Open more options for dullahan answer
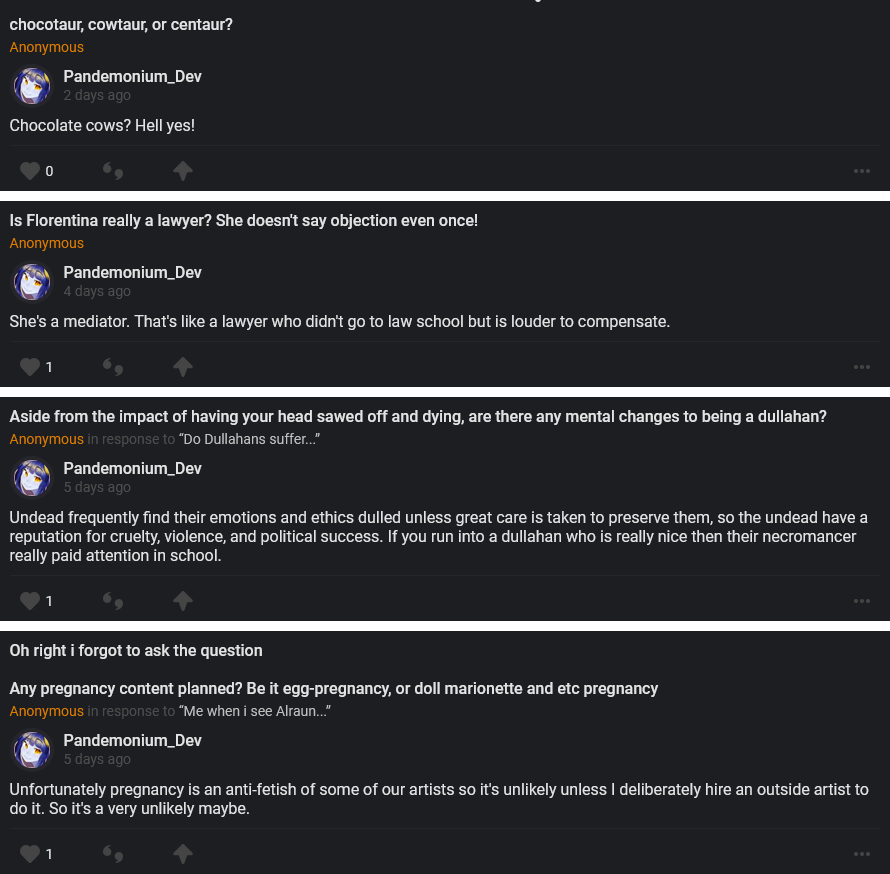This screenshot has height=874, width=890. point(862,601)
